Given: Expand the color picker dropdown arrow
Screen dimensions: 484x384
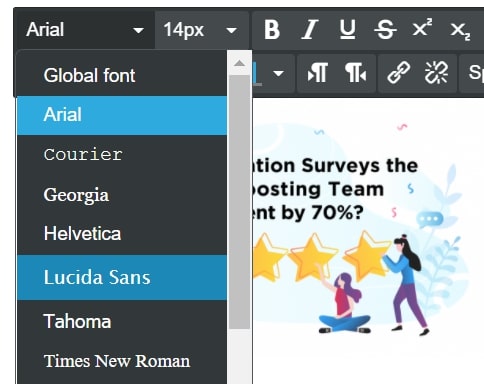Looking at the screenshot, I should [279, 73].
